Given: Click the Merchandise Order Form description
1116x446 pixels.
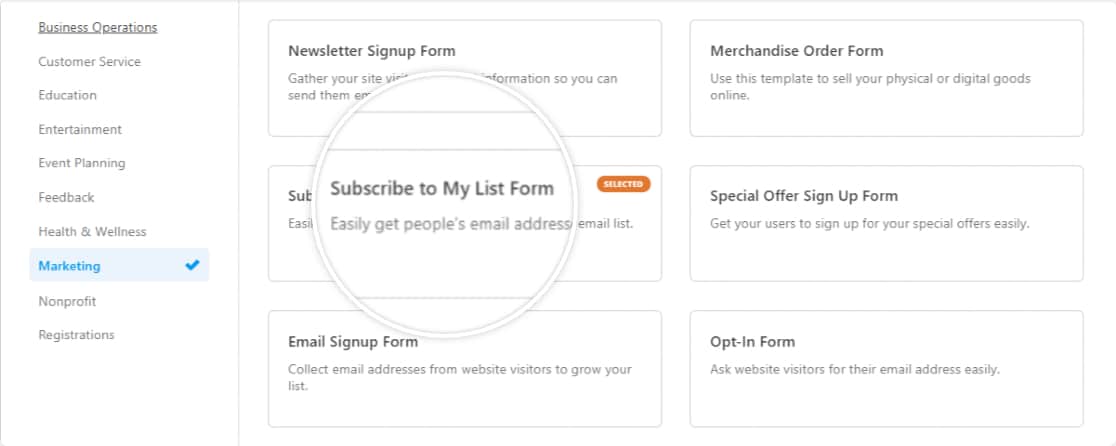Looking at the screenshot, I should (x=869, y=86).
